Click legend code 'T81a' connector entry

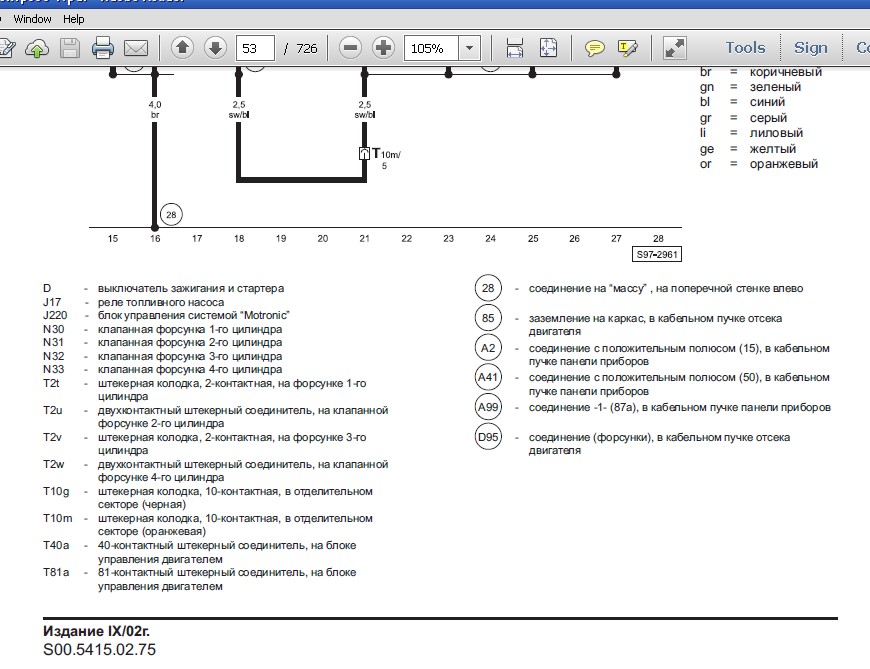(56, 572)
